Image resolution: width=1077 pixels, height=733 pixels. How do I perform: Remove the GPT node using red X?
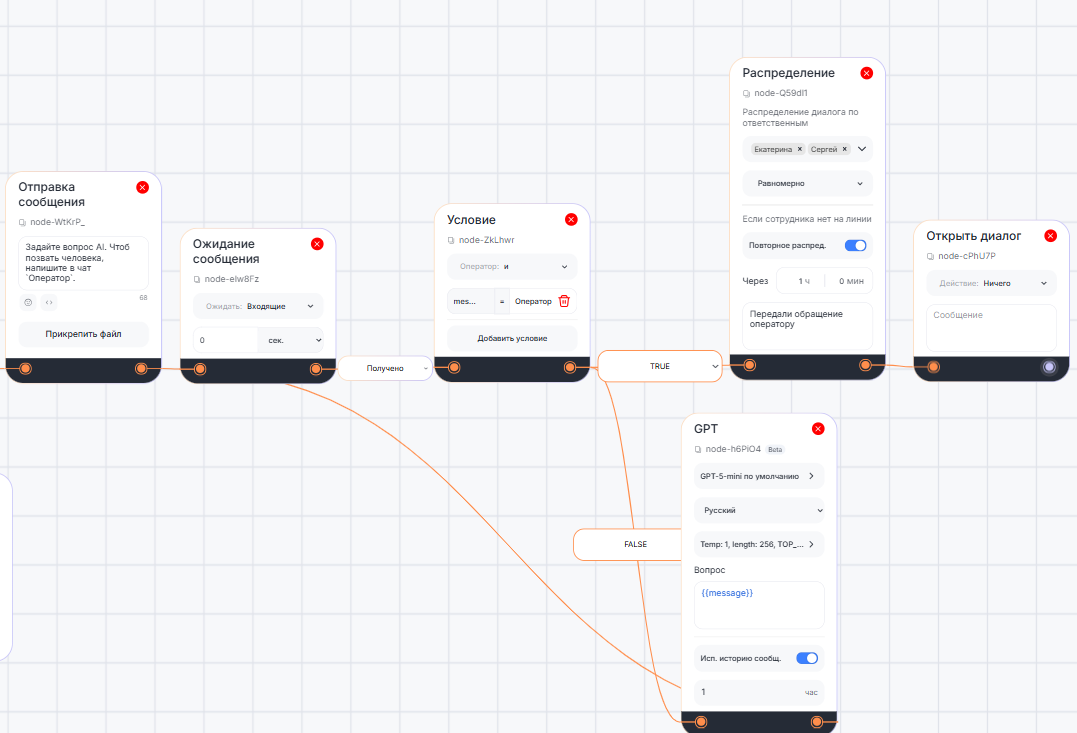click(818, 429)
